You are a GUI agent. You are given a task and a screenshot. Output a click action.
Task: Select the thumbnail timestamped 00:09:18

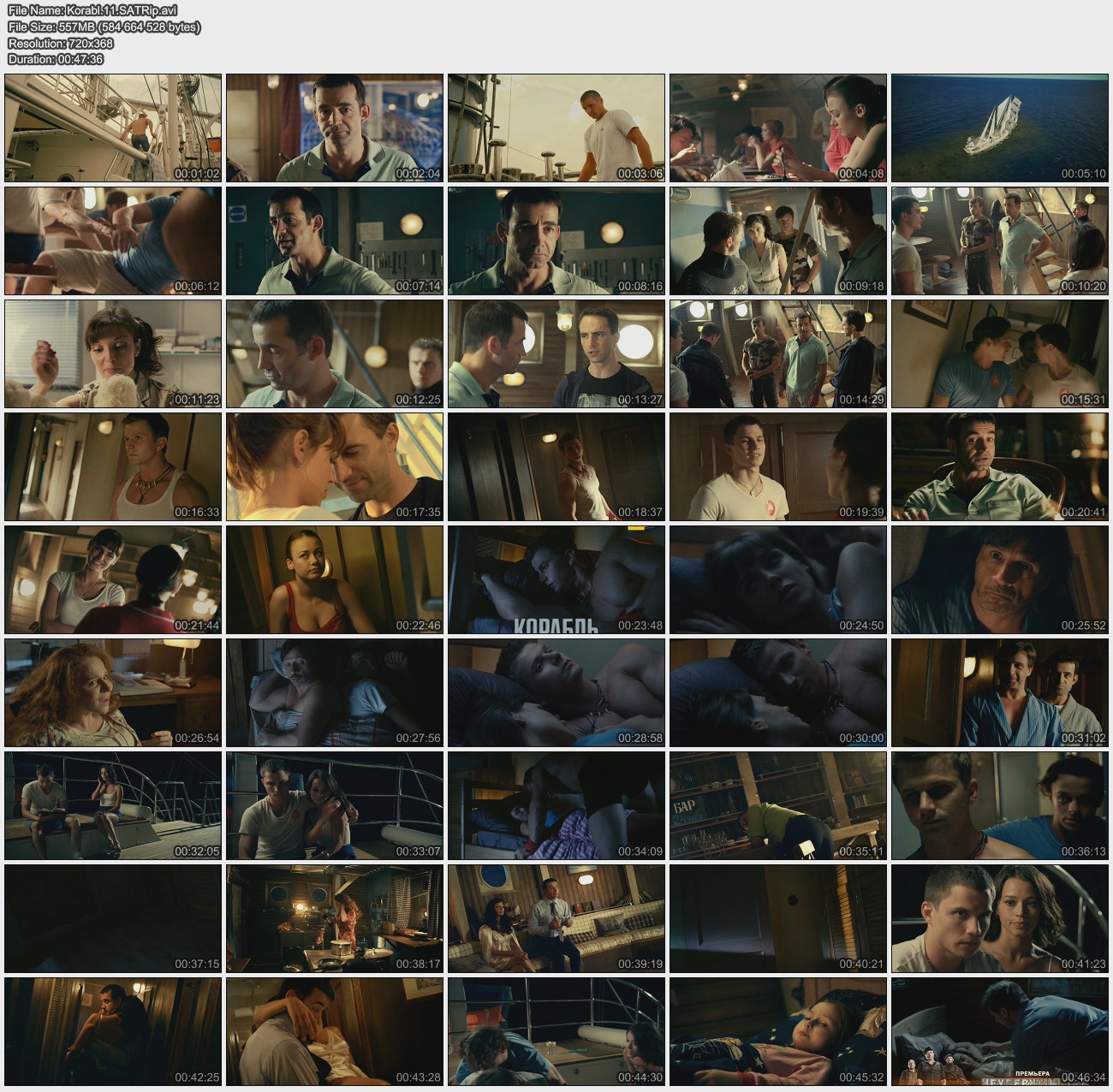pos(778,240)
